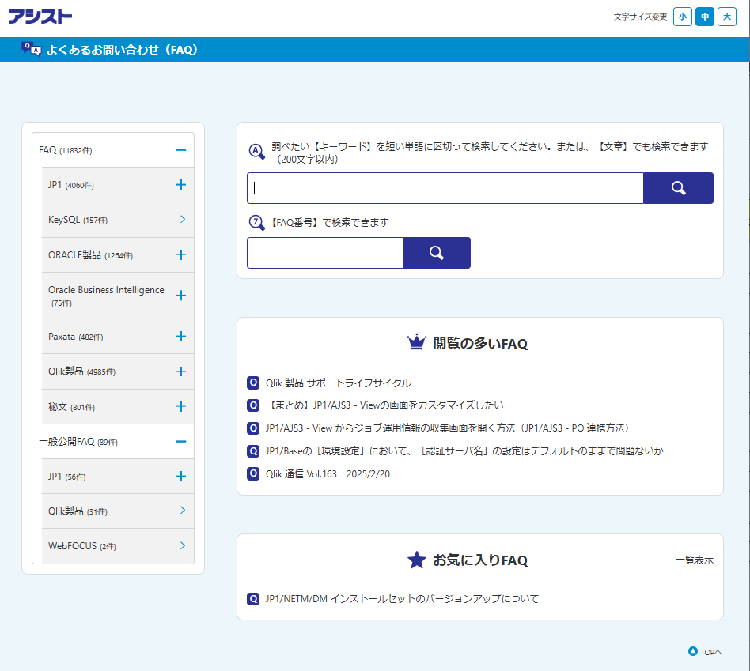Click the keyword search magnifier button
The height and width of the screenshot is (671, 750).
[678, 188]
